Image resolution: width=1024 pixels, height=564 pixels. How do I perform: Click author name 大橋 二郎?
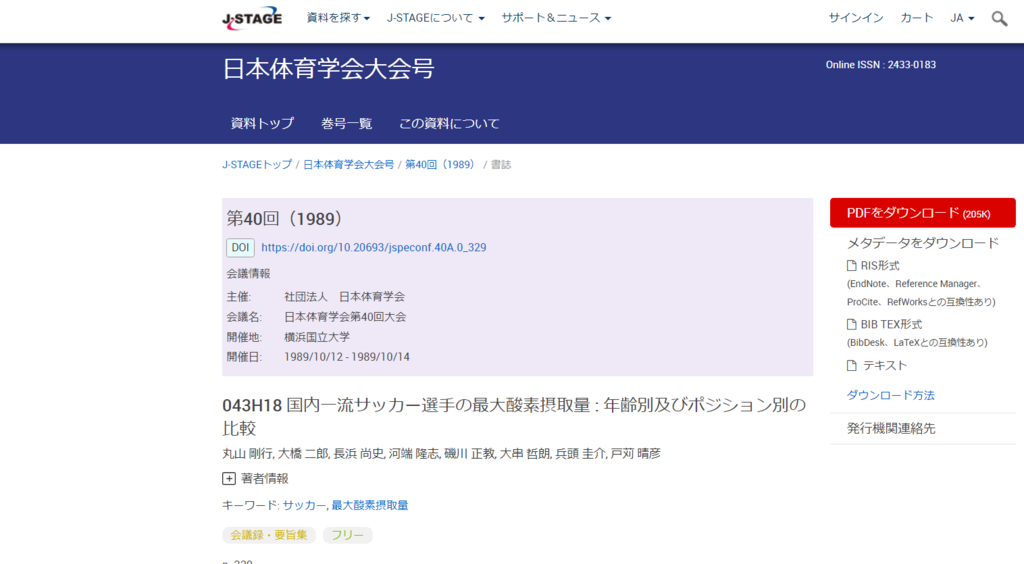point(303,453)
